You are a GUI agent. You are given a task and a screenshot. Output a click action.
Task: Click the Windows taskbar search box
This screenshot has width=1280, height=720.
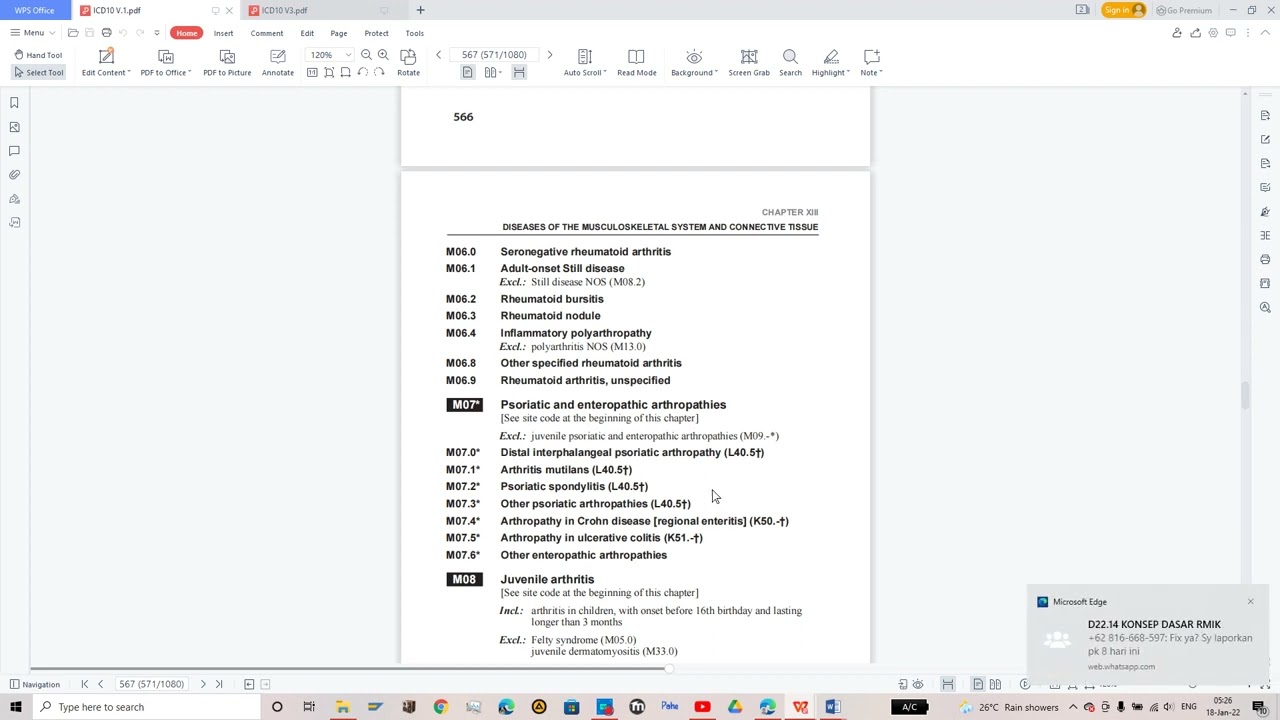coord(146,707)
